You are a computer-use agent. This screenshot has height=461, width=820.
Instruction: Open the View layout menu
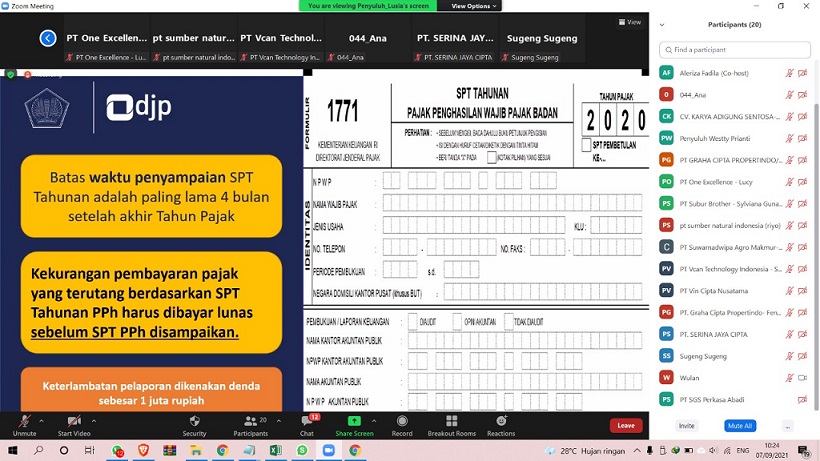pyautogui.click(x=630, y=22)
